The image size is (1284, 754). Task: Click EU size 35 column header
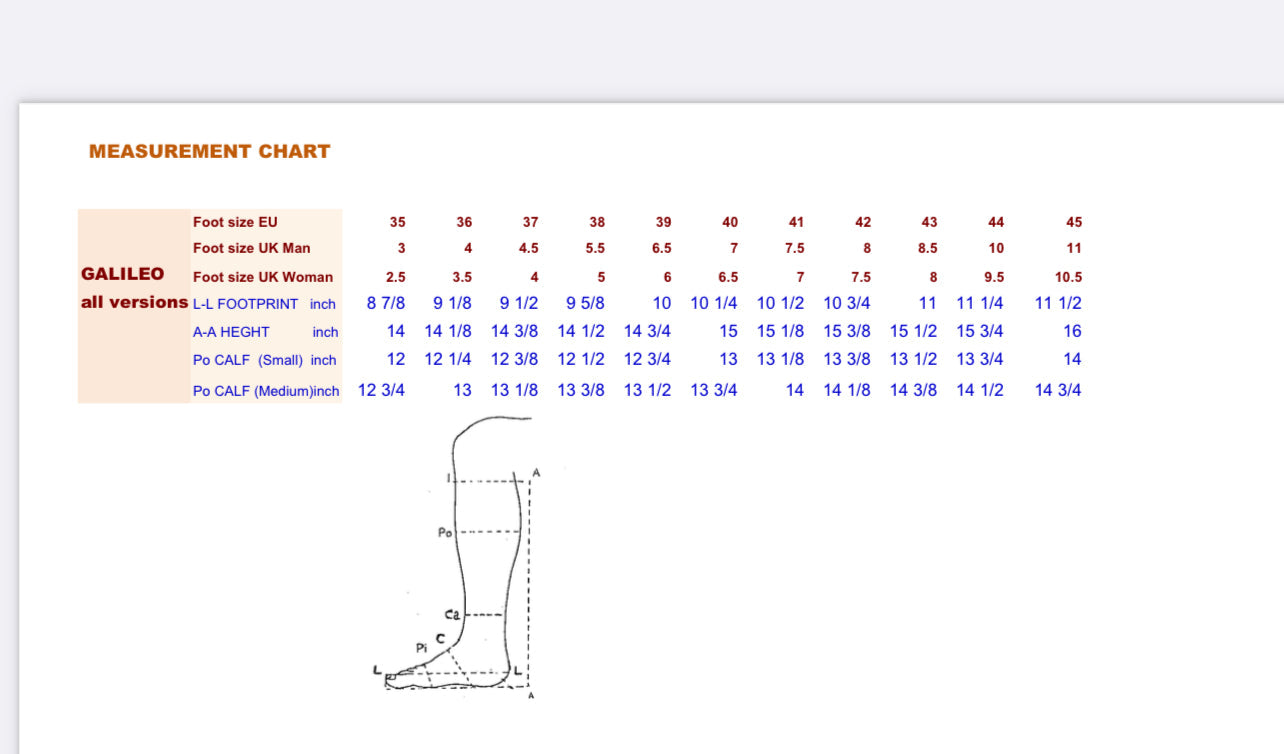pyautogui.click(x=398, y=222)
